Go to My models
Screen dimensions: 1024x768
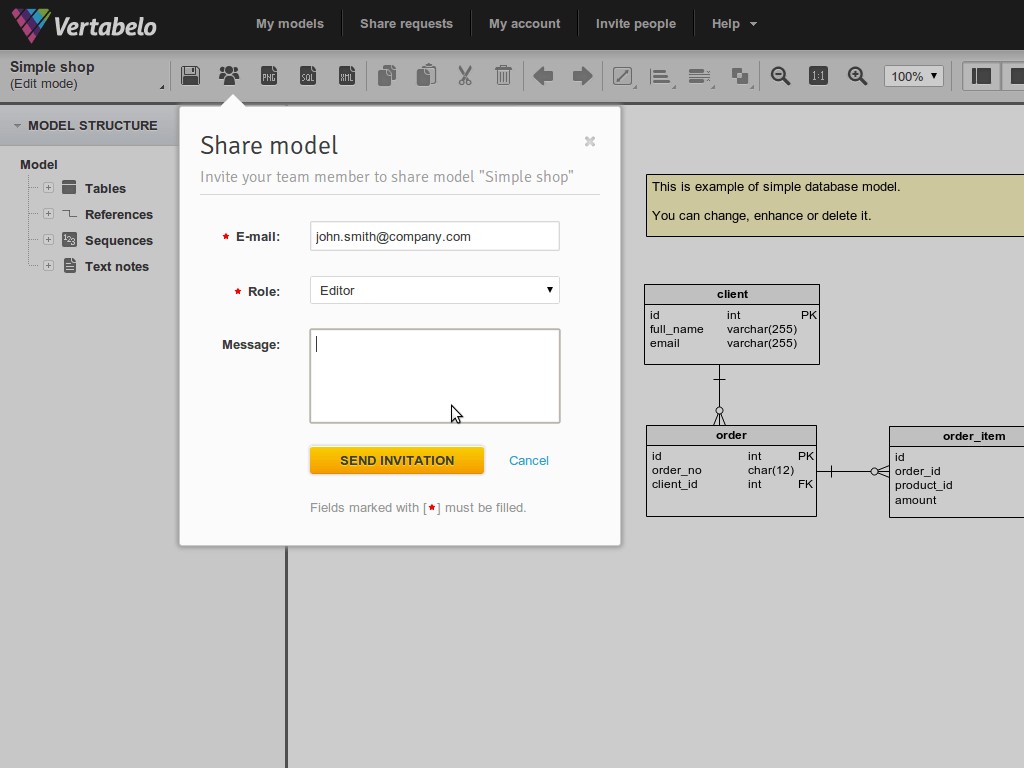[x=290, y=24]
